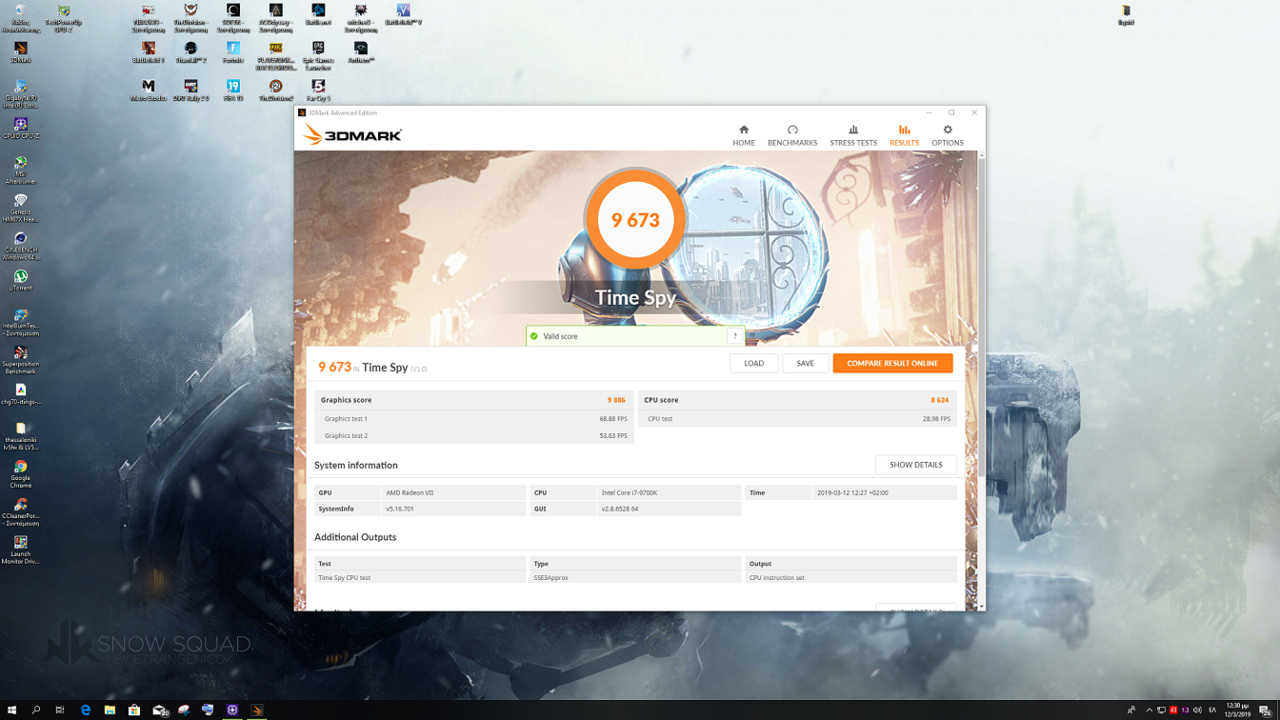
Task: Open the Genesis HM67X headset desktop icon
Action: pos(20,208)
